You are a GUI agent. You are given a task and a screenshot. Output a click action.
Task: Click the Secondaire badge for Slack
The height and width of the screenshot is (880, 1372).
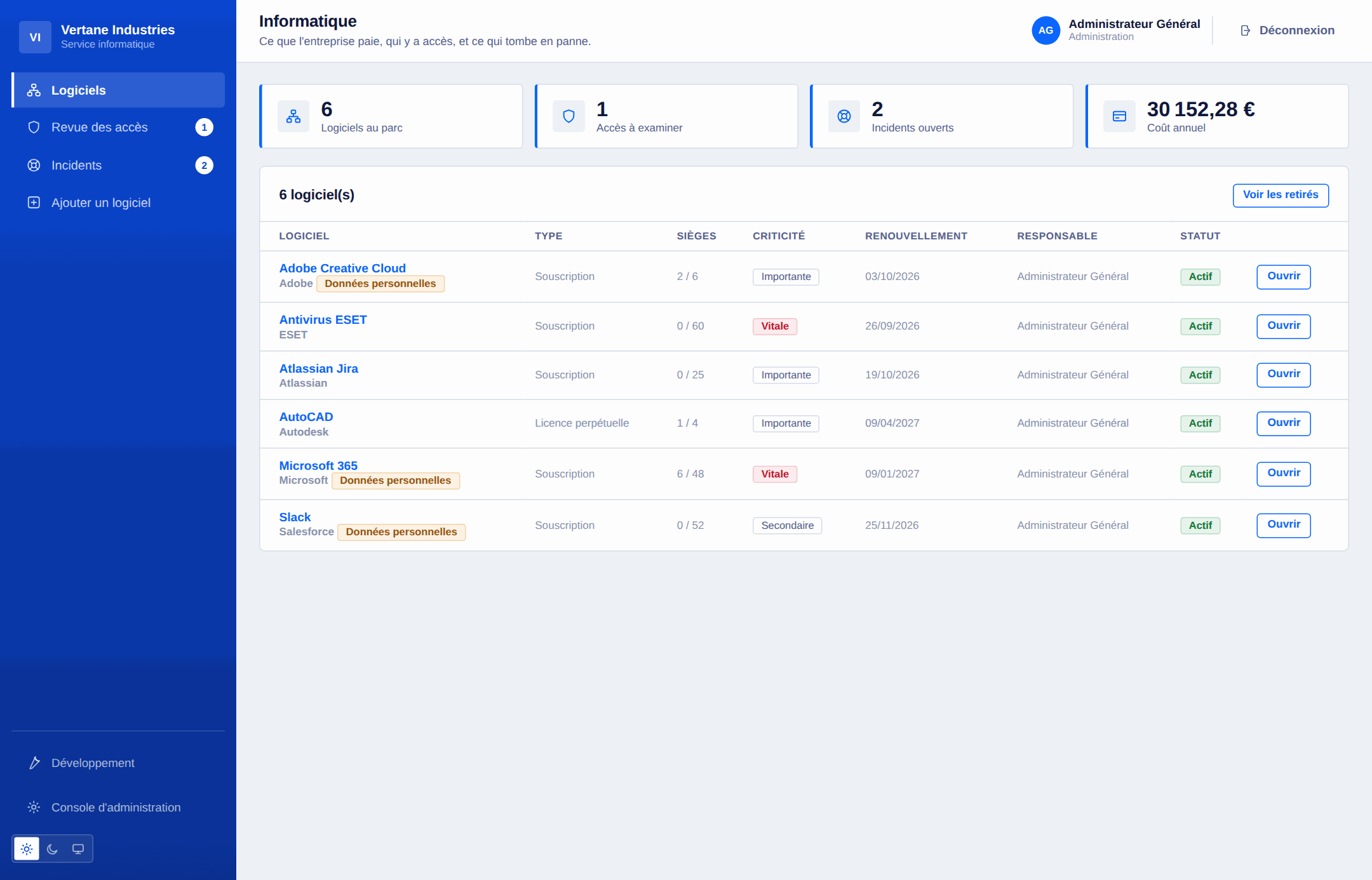tap(788, 526)
